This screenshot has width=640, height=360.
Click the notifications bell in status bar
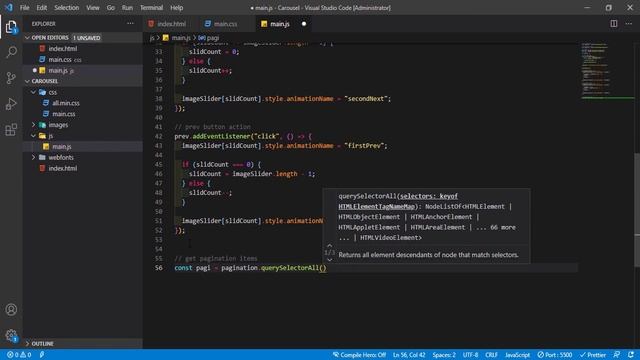coord(631,355)
